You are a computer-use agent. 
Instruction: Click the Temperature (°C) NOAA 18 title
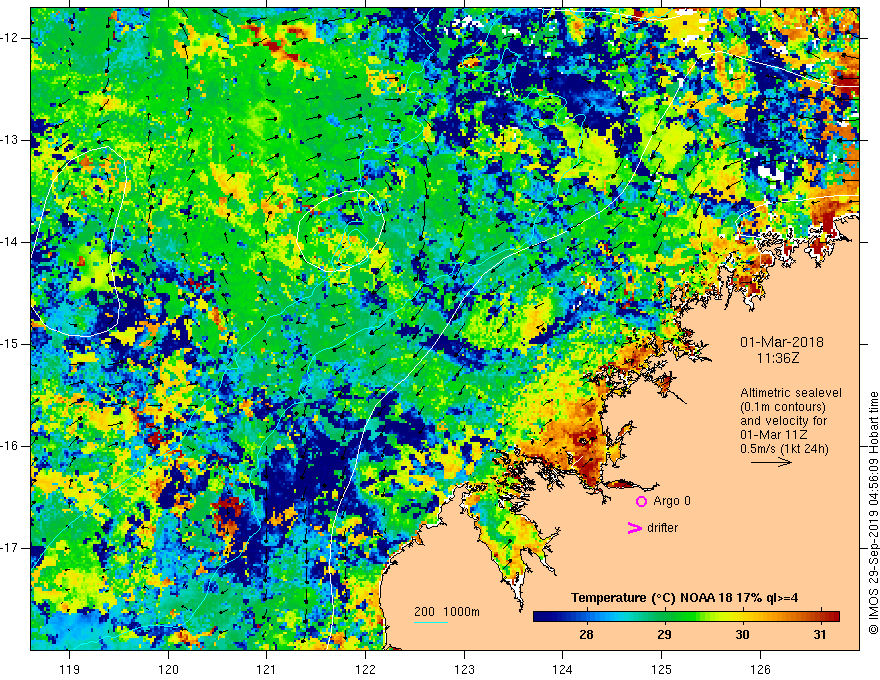[684, 598]
